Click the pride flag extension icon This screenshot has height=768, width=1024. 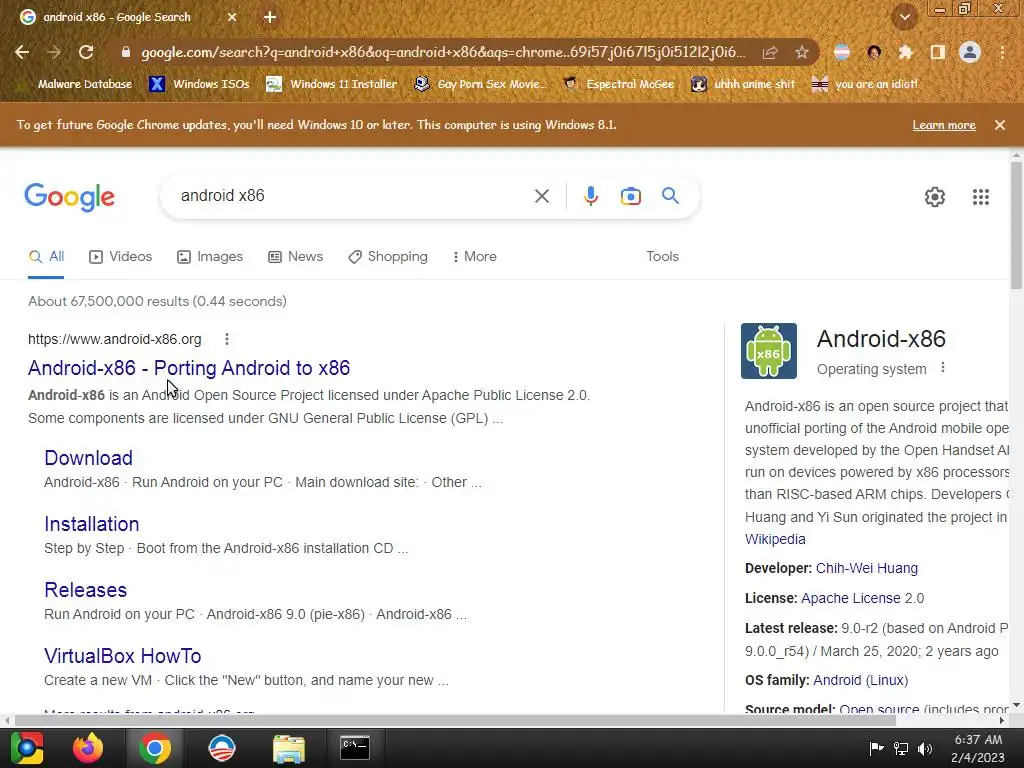[842, 52]
